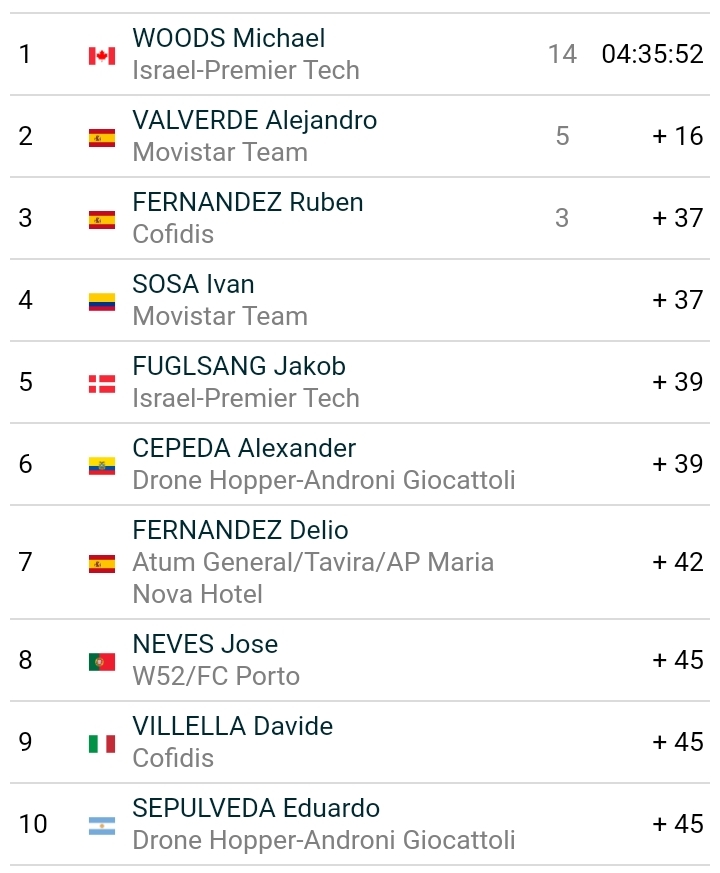This screenshot has width=720, height=873.
Task: Open the W52/FC Porto team page
Action: tap(216, 676)
